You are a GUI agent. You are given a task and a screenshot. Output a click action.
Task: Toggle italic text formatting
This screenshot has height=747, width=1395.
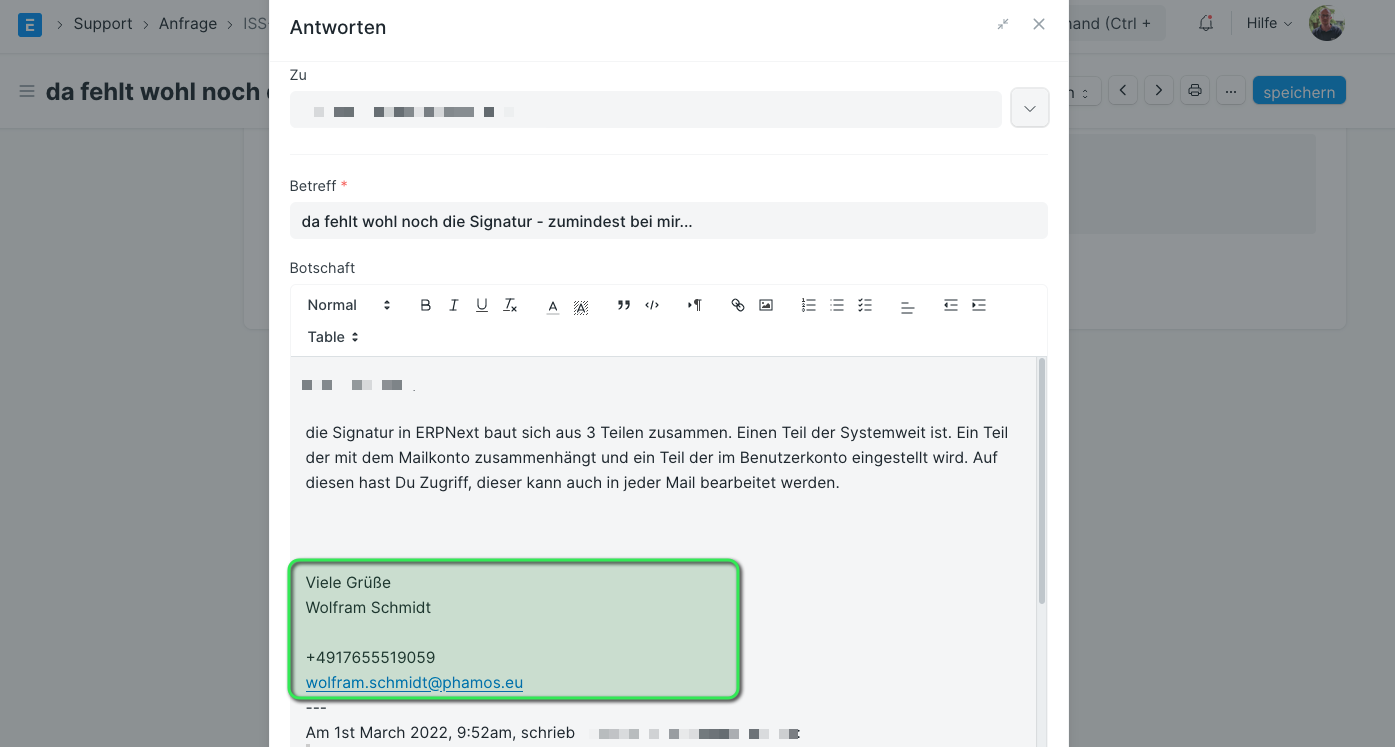click(454, 305)
